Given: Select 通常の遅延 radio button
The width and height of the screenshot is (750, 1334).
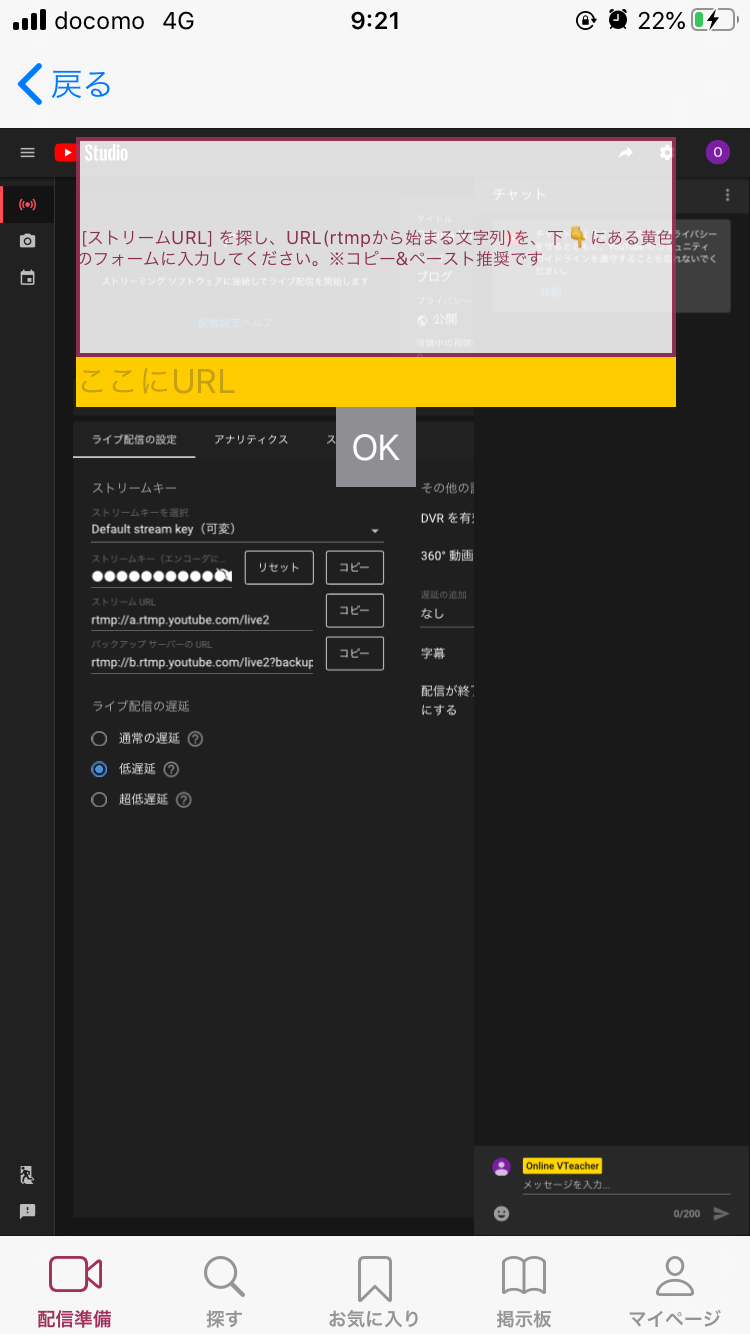Looking at the screenshot, I should click(x=99, y=739).
